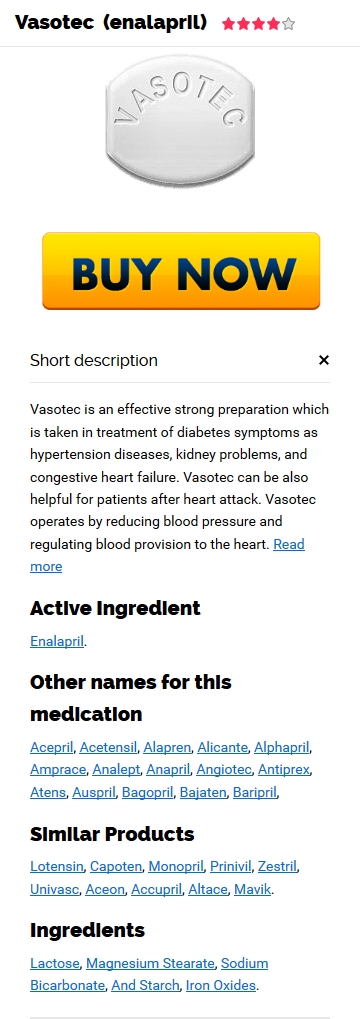Click the empty fifth rating star

[x=289, y=25]
